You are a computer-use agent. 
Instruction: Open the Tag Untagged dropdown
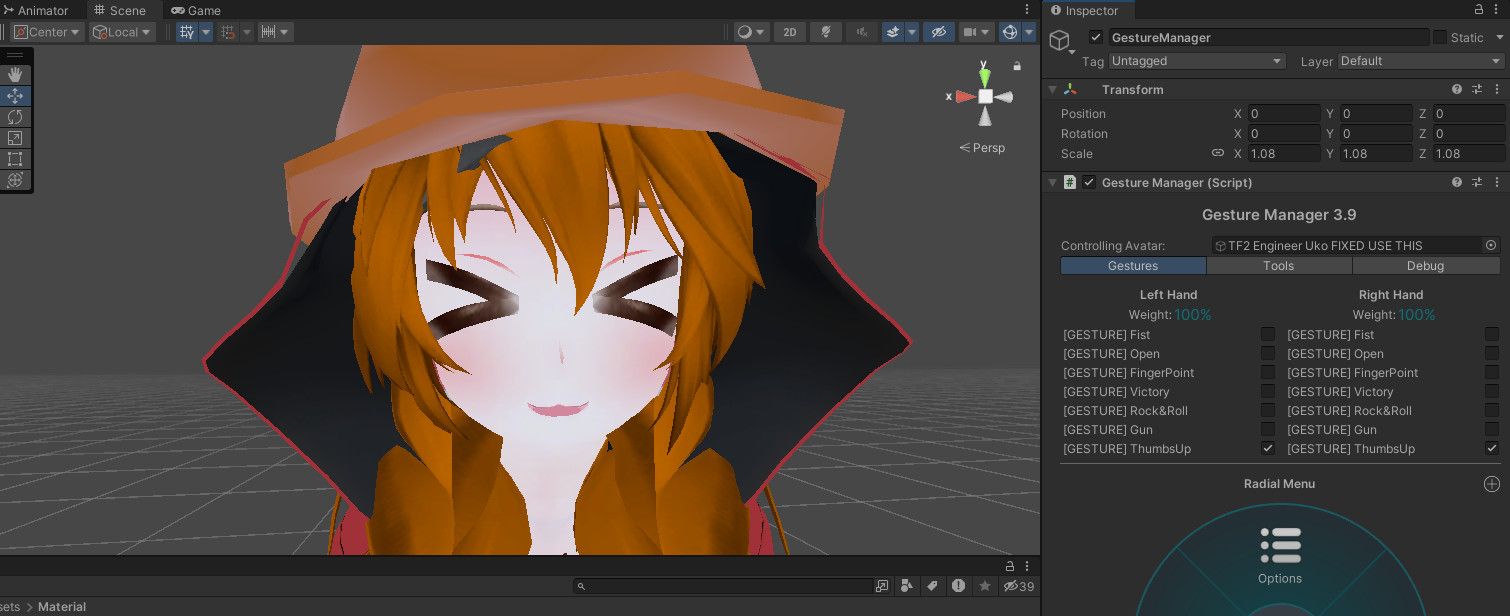point(1197,61)
